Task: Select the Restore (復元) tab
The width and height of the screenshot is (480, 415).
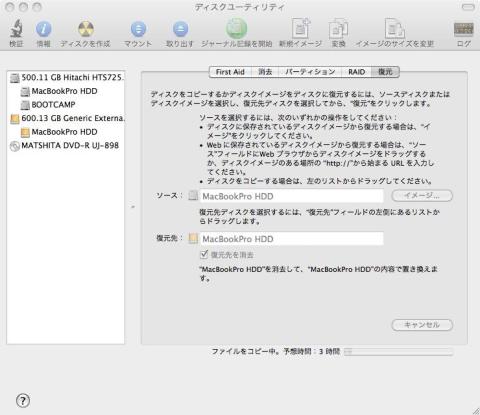Action: tap(385, 72)
